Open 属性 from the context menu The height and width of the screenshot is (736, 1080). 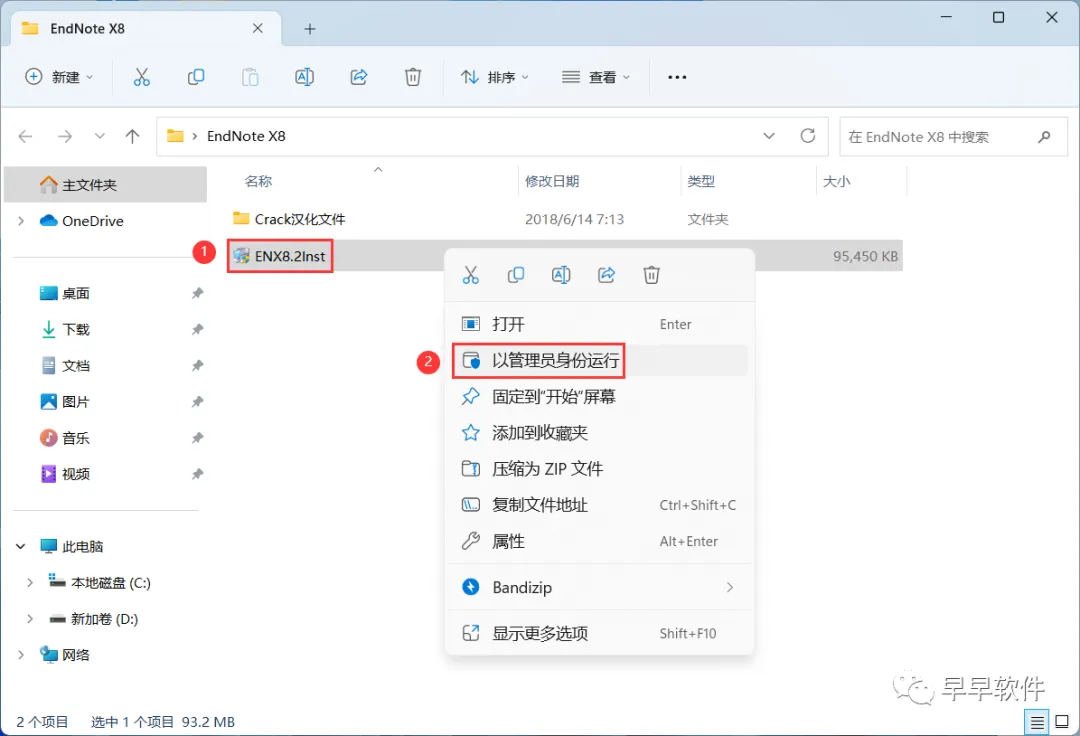tap(599, 541)
